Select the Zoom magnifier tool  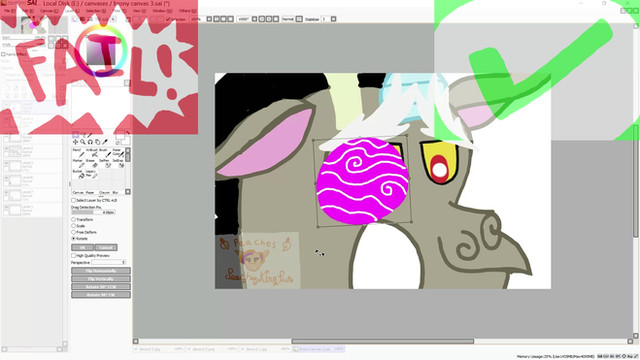83,142
